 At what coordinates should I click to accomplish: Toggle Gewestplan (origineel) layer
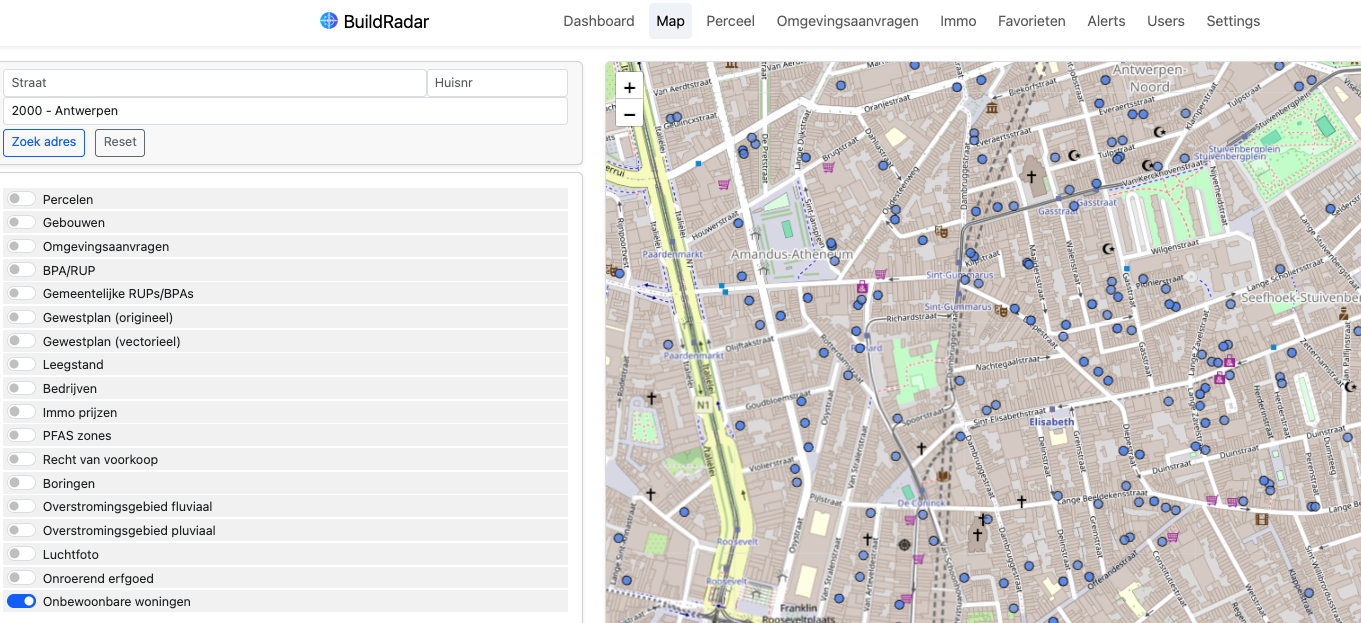pos(21,317)
